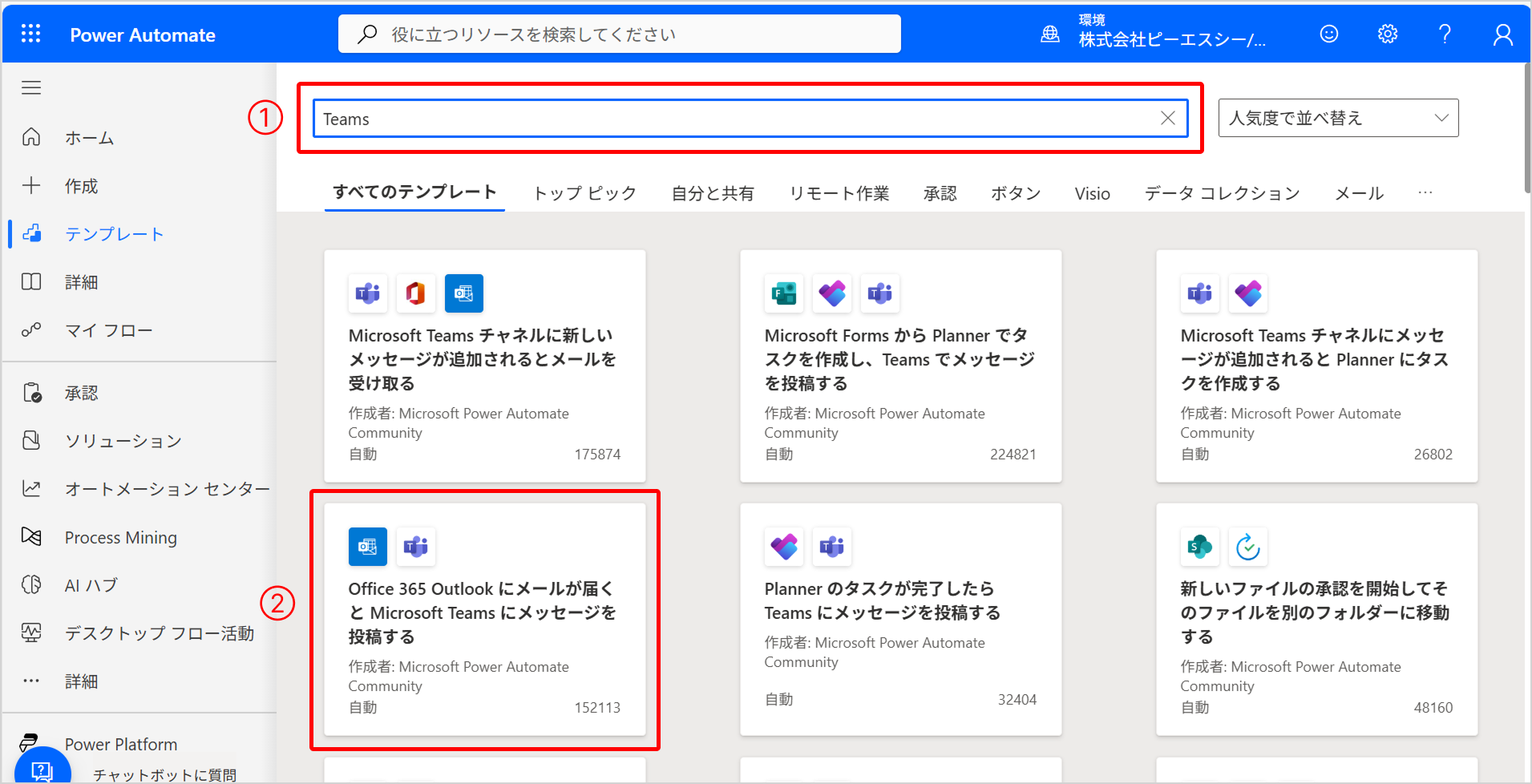Switch to the トップ ピック tab
This screenshot has height=784, width=1532.
click(584, 193)
